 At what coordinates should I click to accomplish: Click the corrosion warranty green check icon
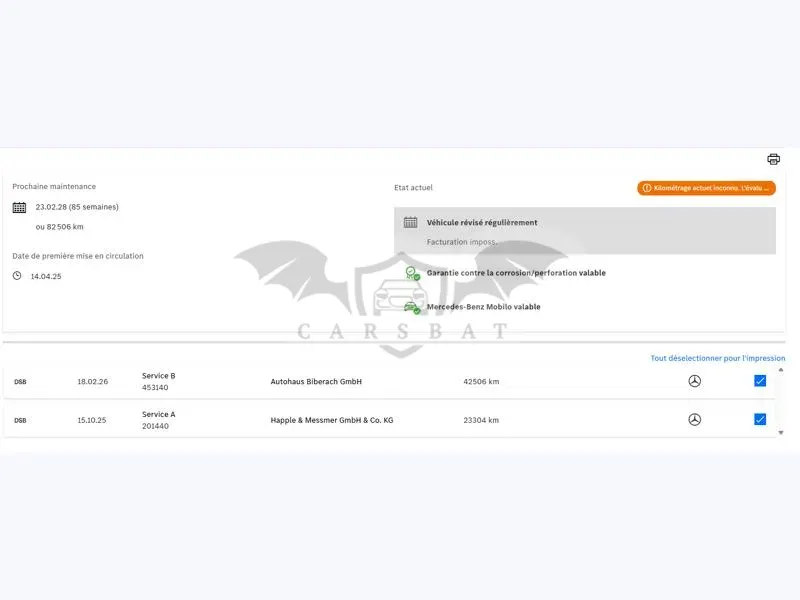pos(412,273)
